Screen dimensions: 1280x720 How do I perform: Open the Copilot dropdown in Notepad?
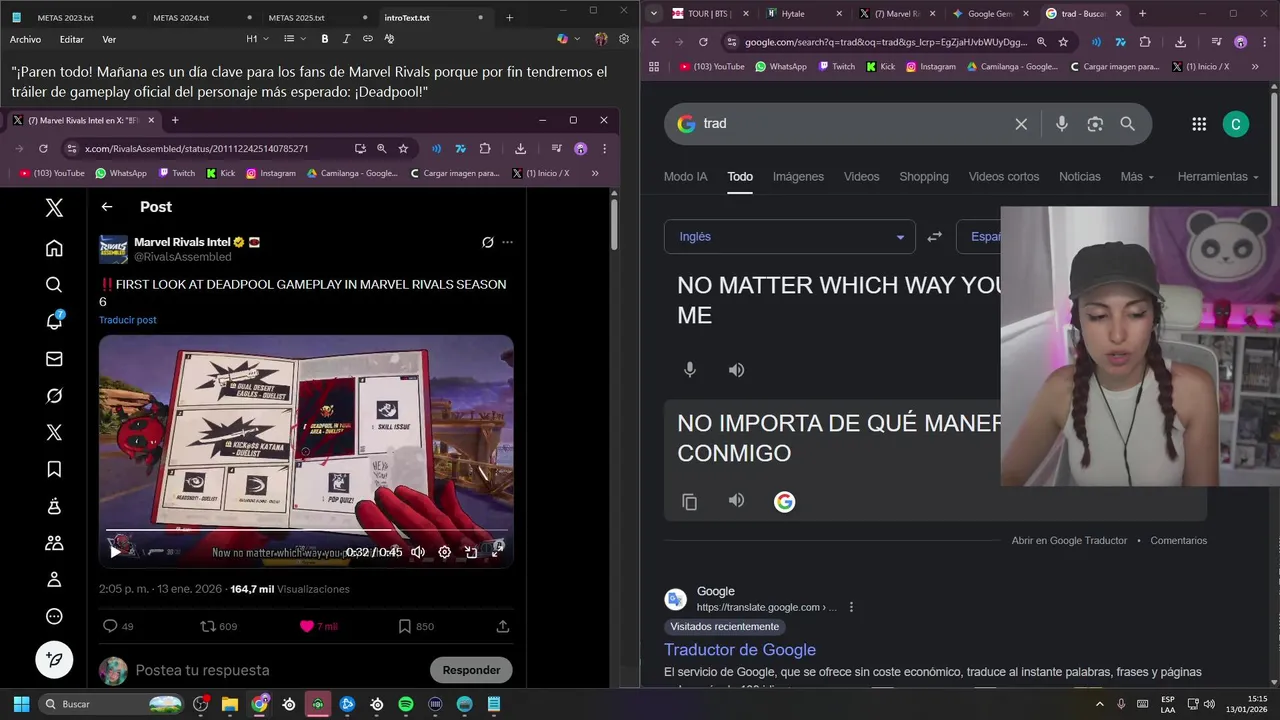click(x=568, y=39)
